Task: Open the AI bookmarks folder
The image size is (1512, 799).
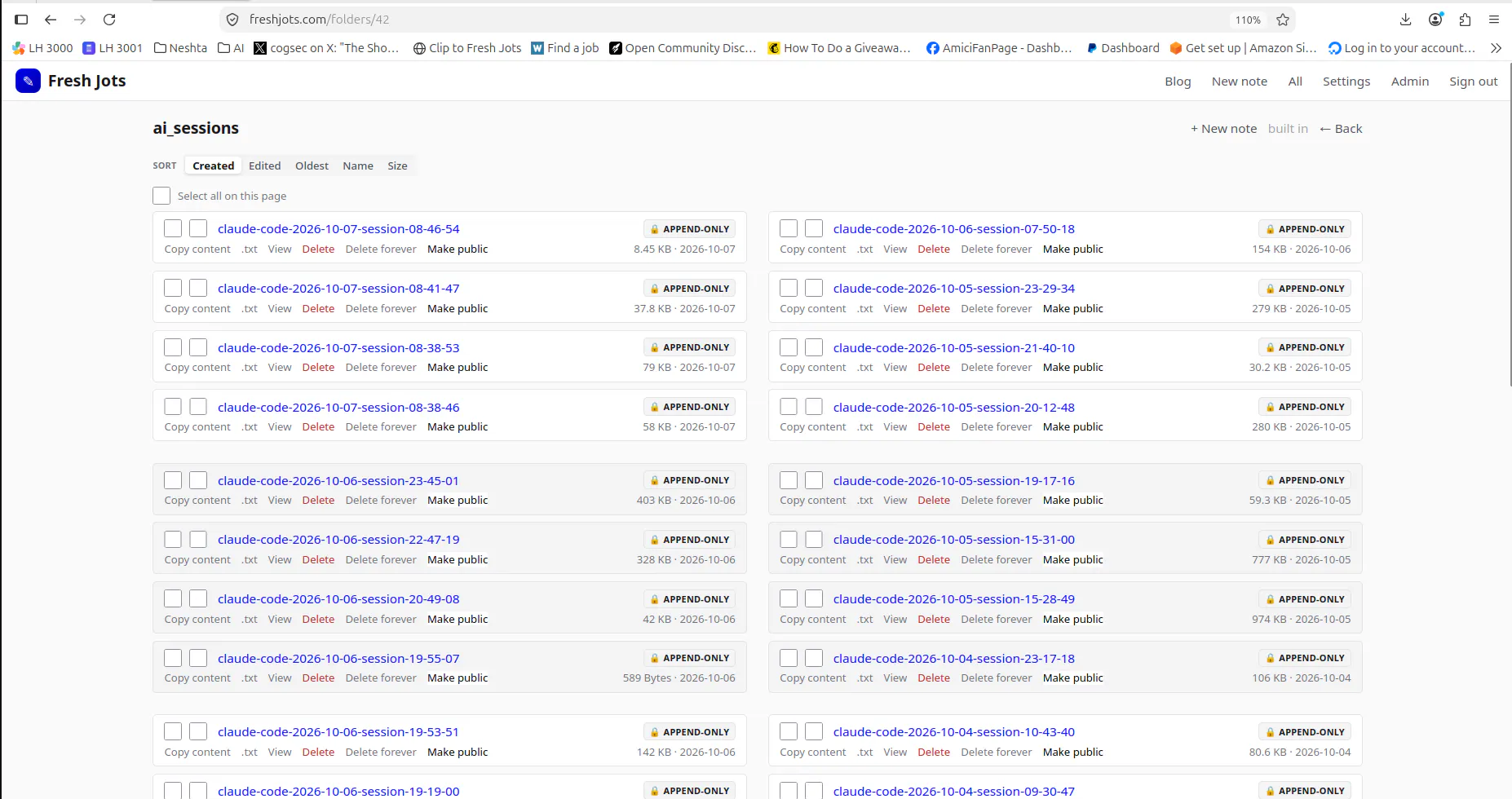Action: point(231,48)
